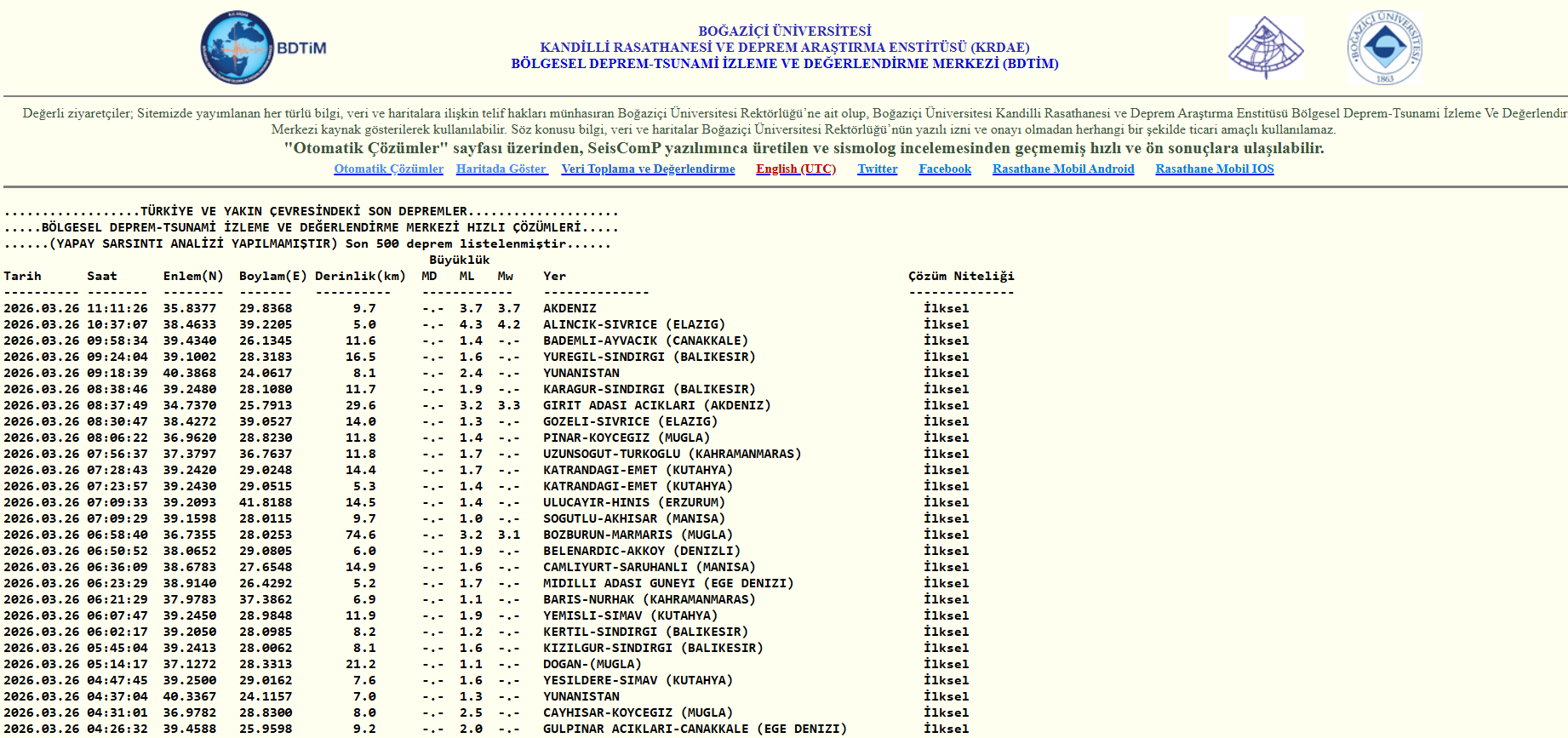1568x738 pixels.
Task: Open the Facebook link
Action: (x=945, y=169)
